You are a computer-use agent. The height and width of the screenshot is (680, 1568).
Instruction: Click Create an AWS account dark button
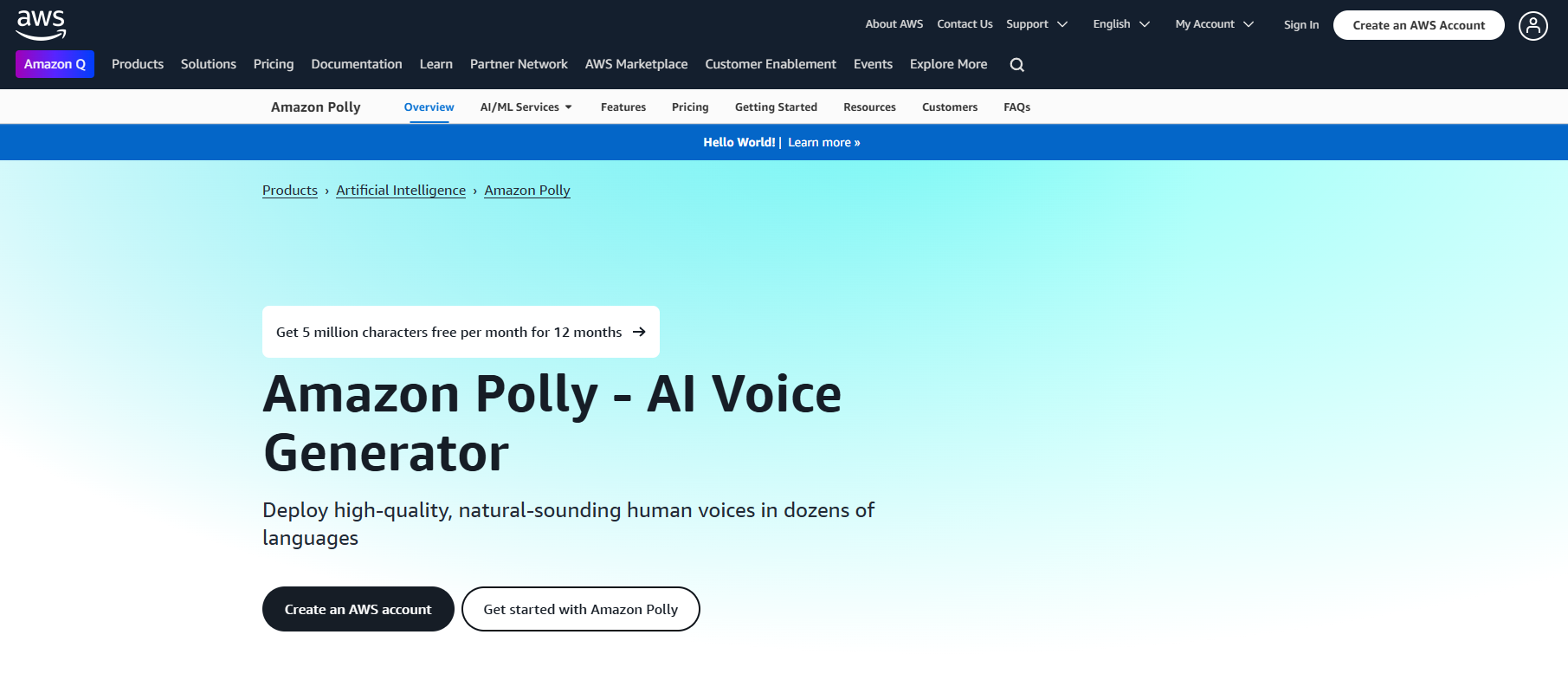pos(358,609)
